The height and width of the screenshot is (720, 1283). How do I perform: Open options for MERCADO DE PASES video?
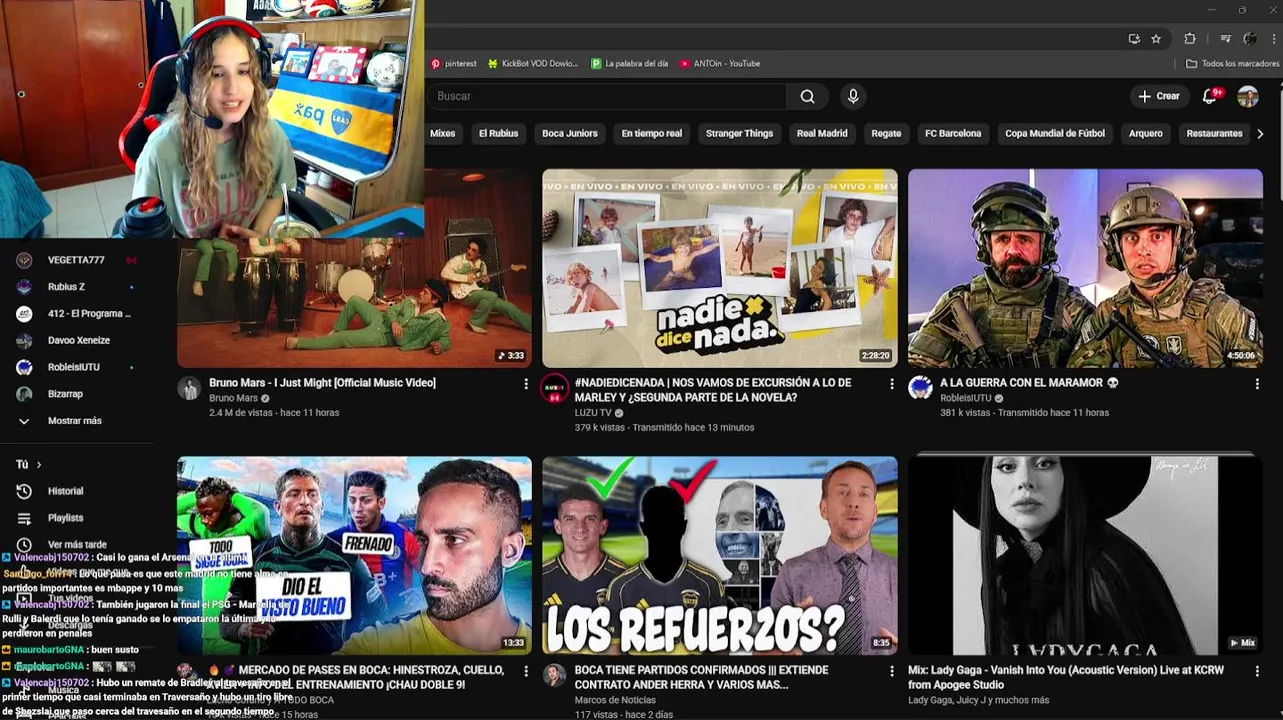tap(526, 671)
